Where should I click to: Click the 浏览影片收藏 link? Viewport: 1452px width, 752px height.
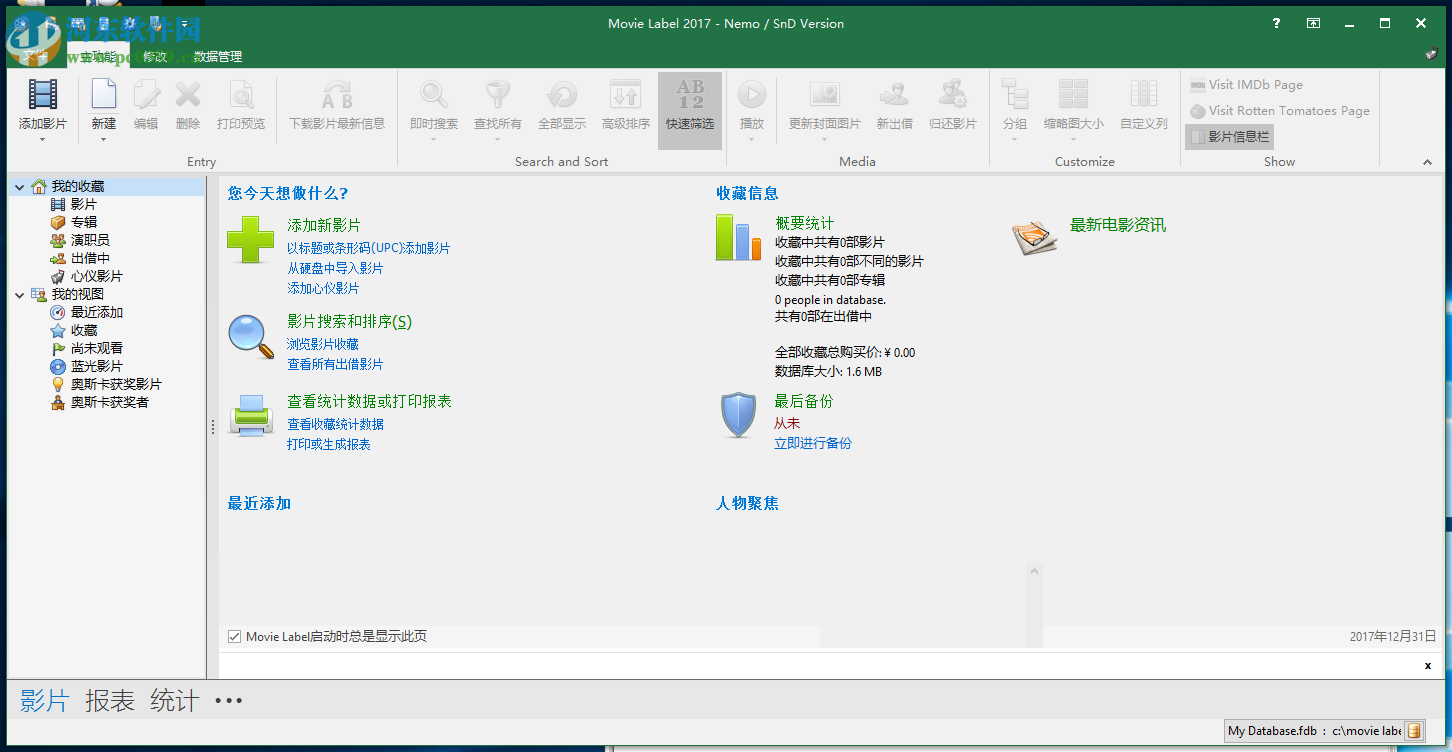(x=323, y=344)
